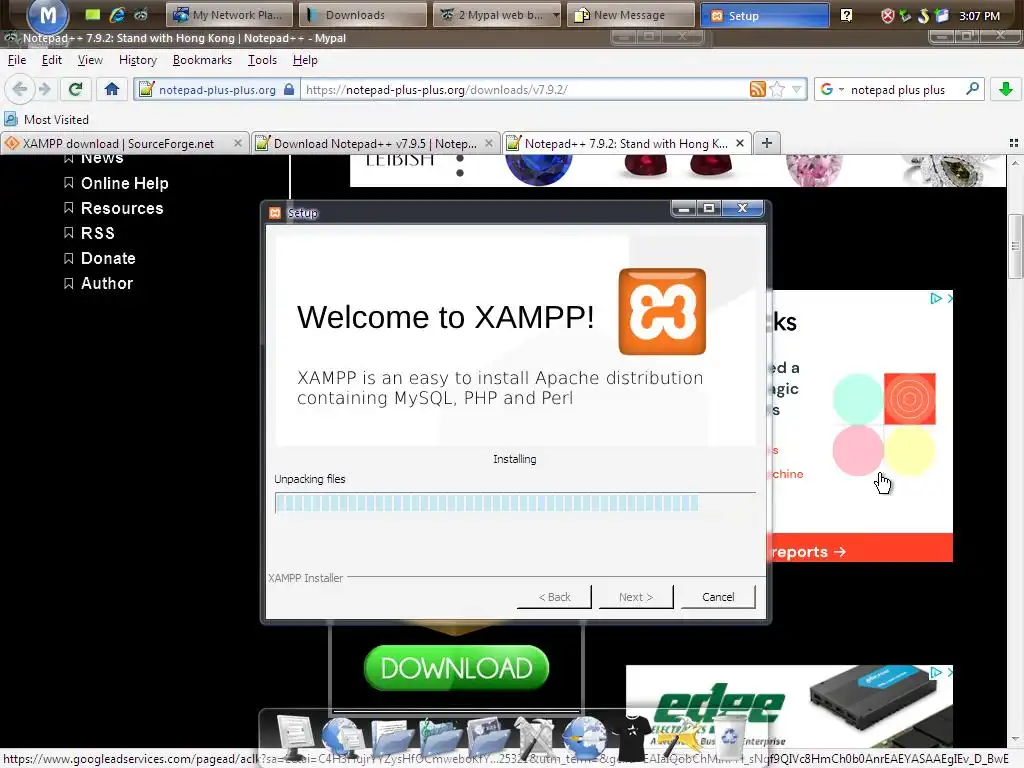
Task: Open the browser Help menu
Action: click(305, 60)
